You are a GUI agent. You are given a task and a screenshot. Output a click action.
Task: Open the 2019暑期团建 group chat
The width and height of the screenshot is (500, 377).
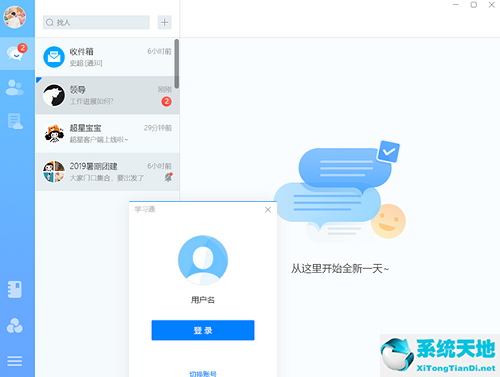tap(107, 172)
